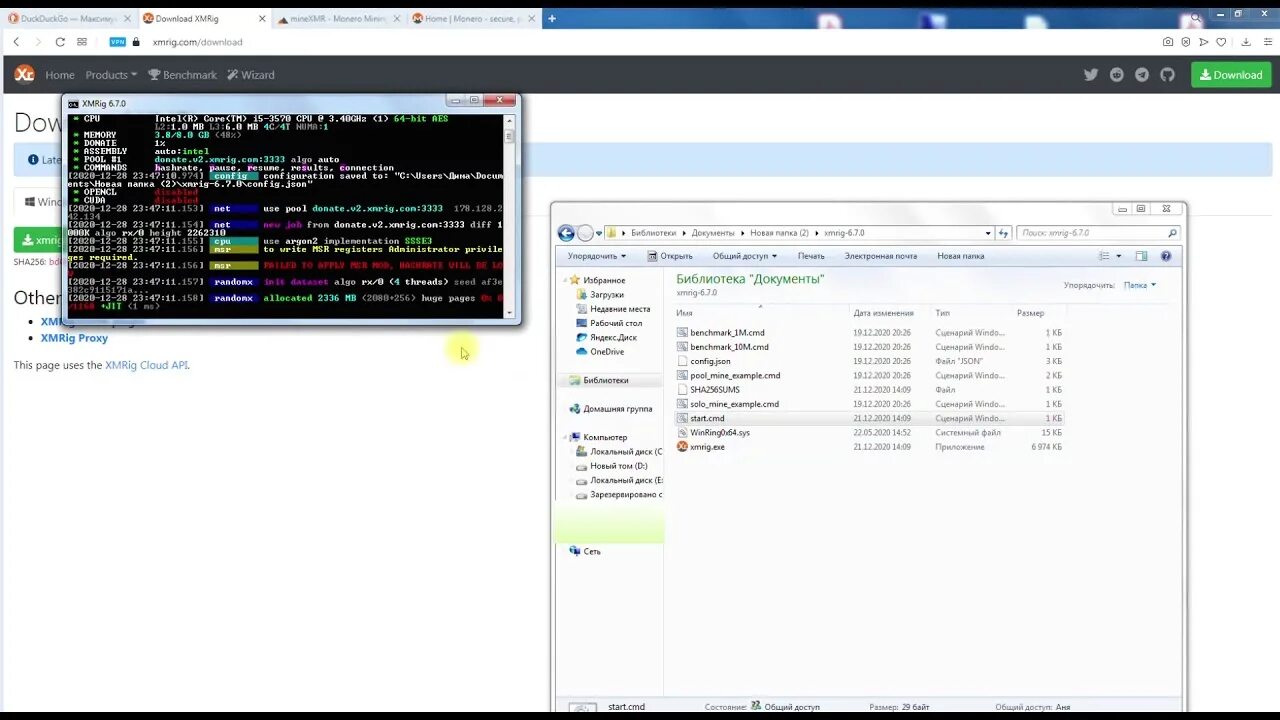The image size is (1280, 720).
Task: Select SHA256SUMS file
Action: click(715, 390)
